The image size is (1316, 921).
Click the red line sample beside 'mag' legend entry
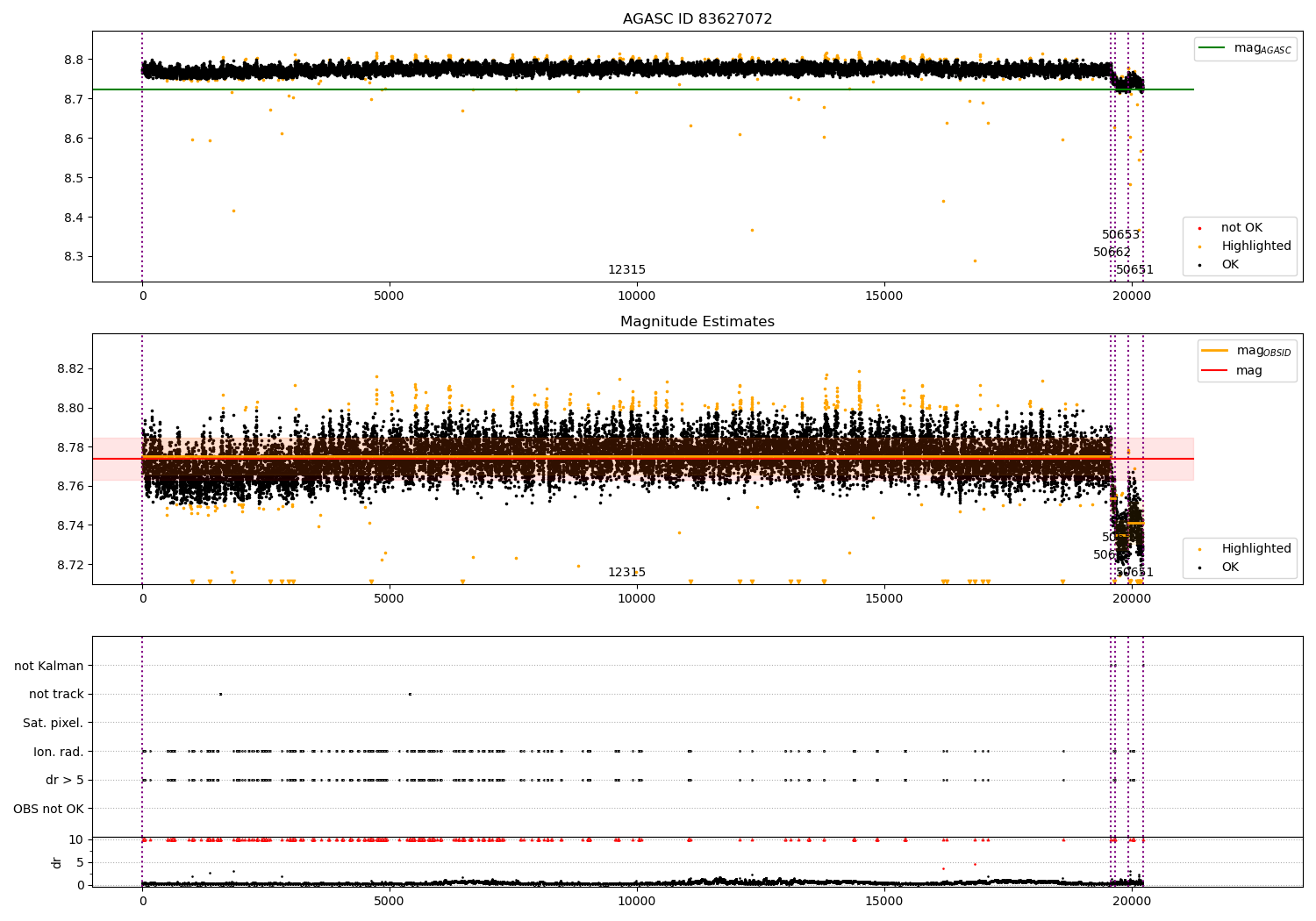click(x=1214, y=371)
